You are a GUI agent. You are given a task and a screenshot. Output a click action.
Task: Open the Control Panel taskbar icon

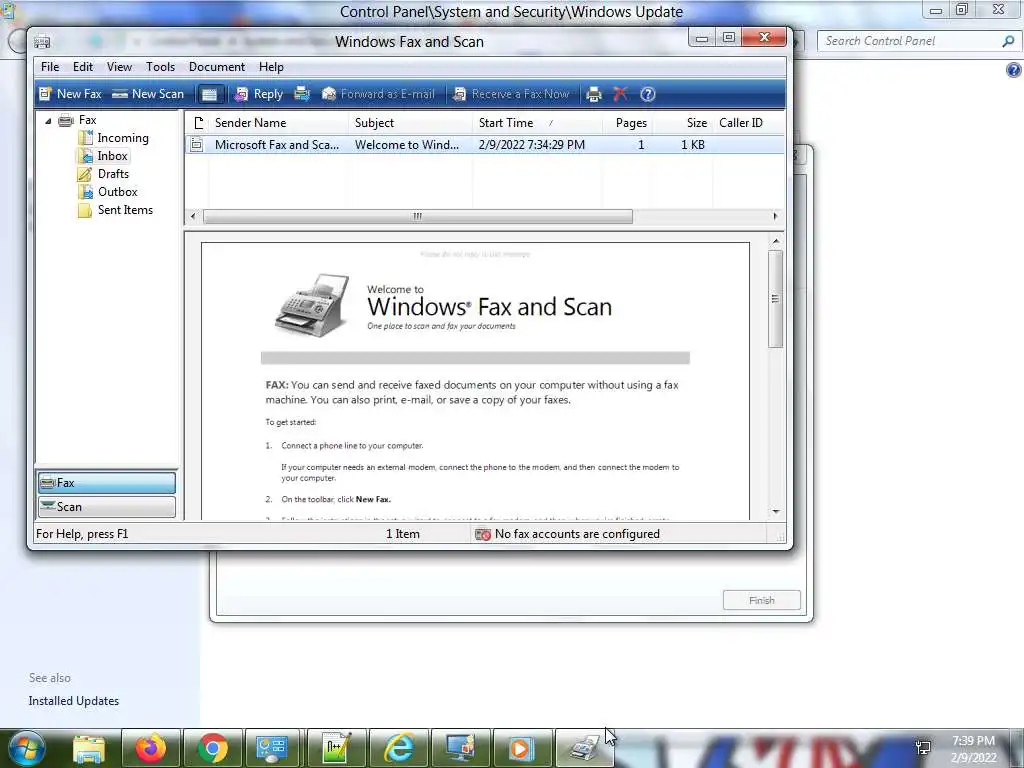click(x=272, y=749)
